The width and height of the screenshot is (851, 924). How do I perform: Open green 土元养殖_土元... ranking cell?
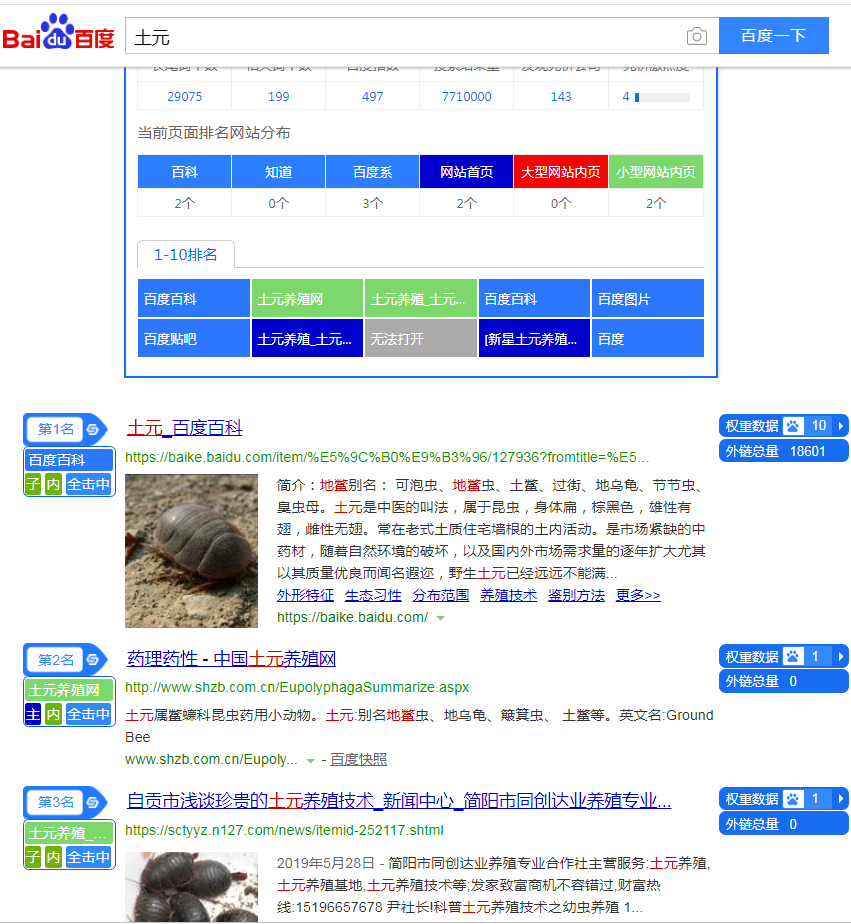pos(421,299)
